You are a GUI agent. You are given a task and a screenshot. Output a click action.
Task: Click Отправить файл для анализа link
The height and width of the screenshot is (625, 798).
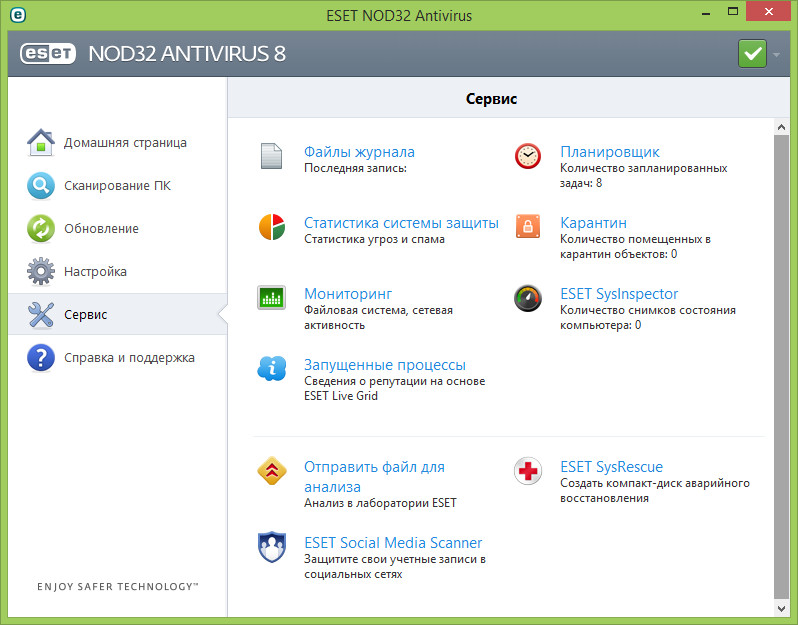pyautogui.click(x=374, y=477)
